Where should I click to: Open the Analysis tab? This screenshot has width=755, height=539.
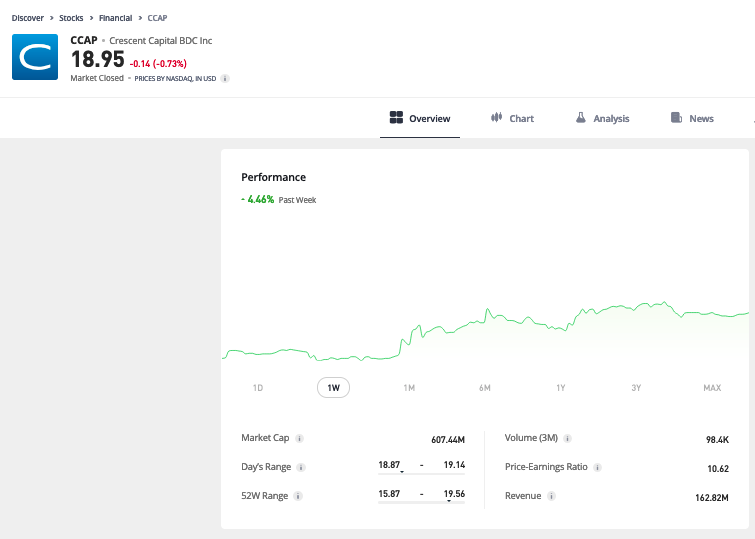[602, 118]
